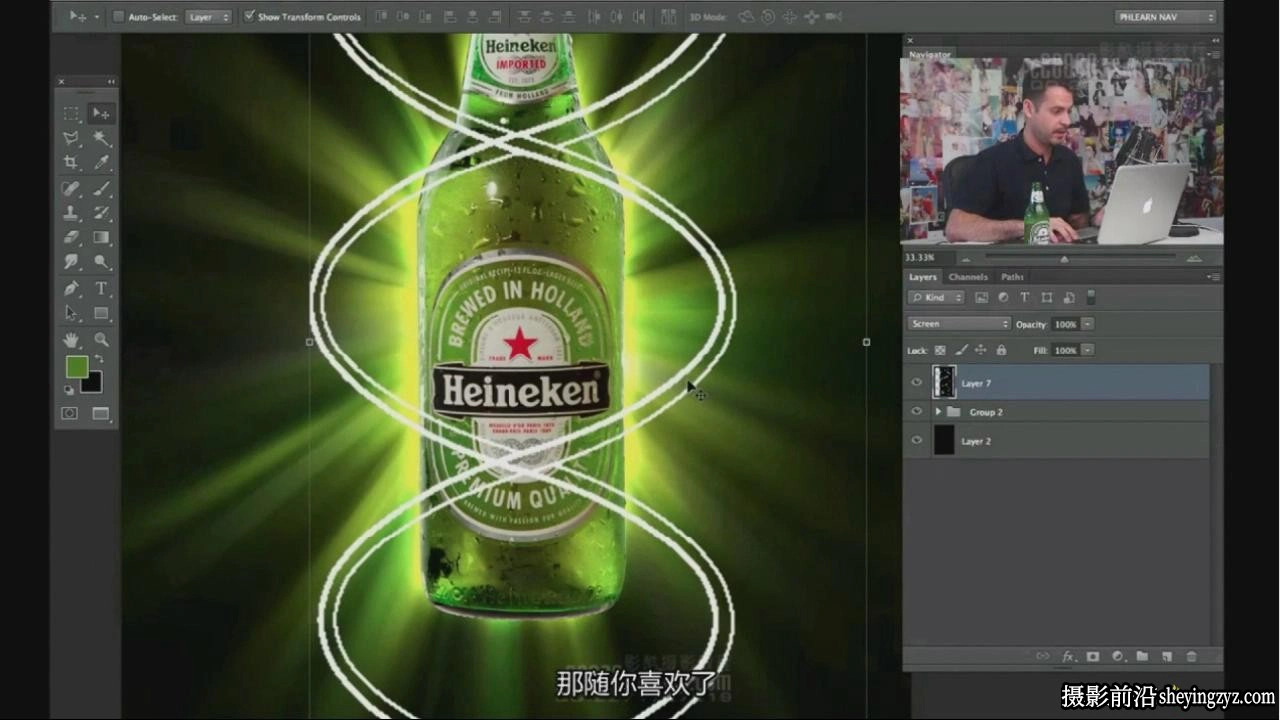The width and height of the screenshot is (1280, 720).
Task: Hide Layer 7 using its eye icon
Action: click(x=917, y=383)
